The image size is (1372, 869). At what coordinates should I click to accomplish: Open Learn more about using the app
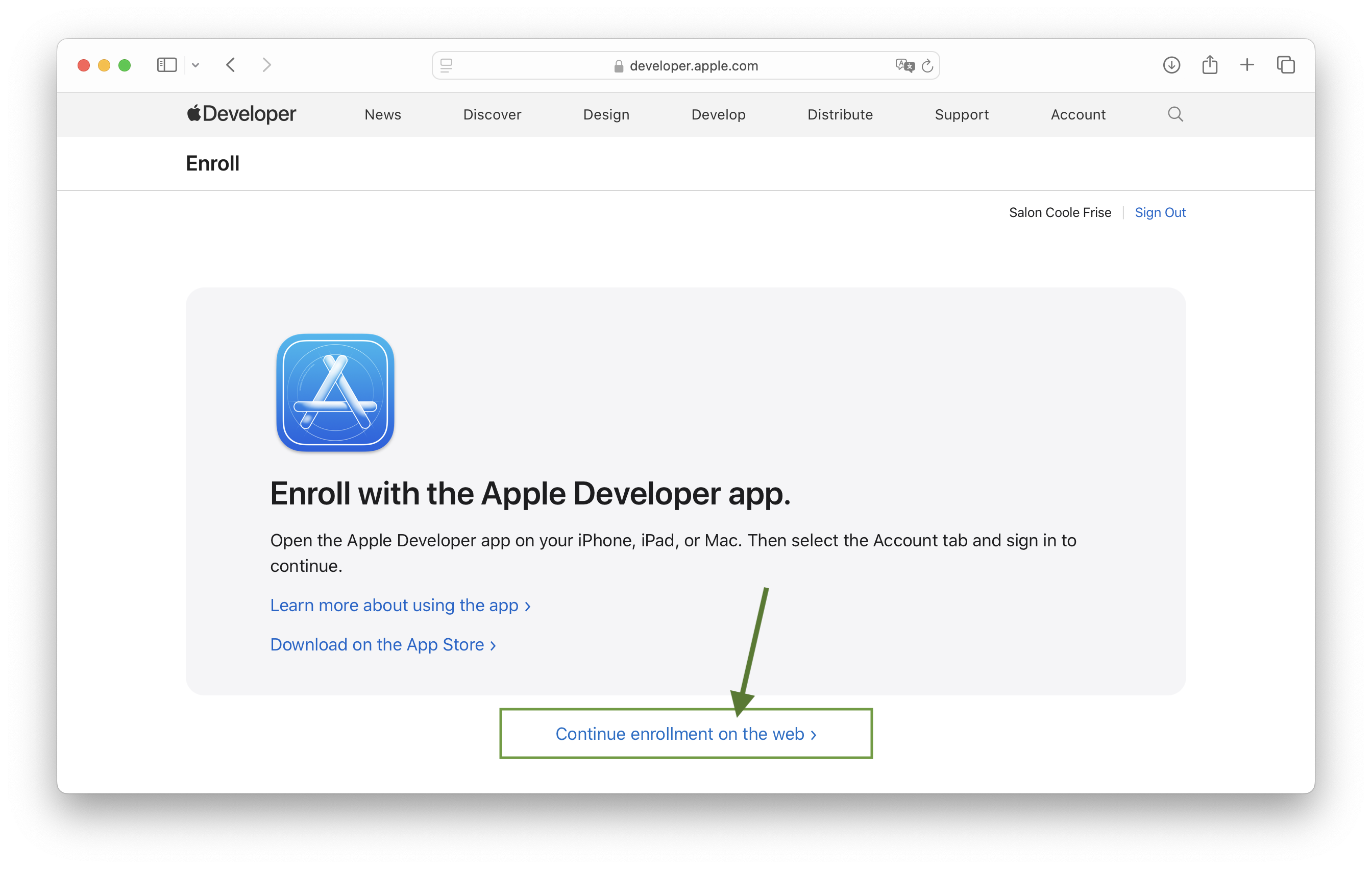coord(400,605)
